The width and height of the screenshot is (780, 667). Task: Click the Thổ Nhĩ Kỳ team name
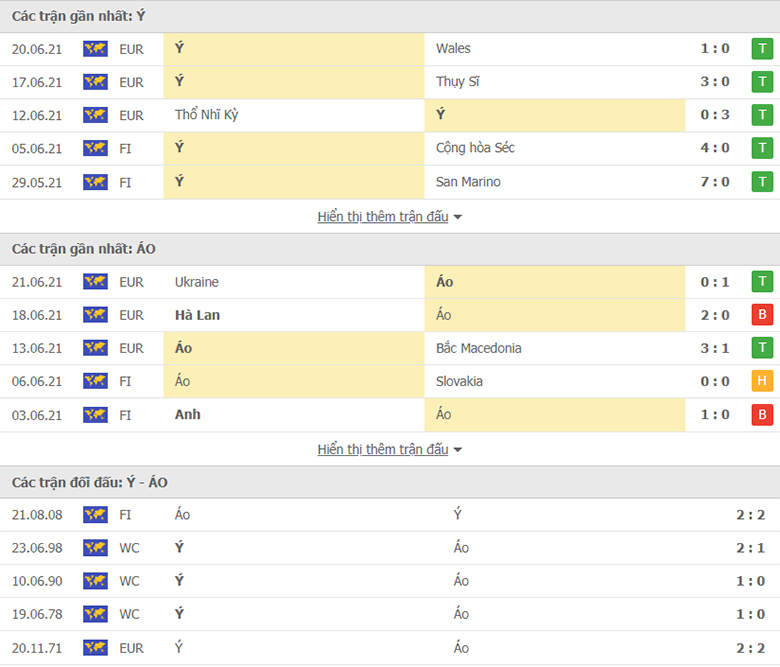206,115
